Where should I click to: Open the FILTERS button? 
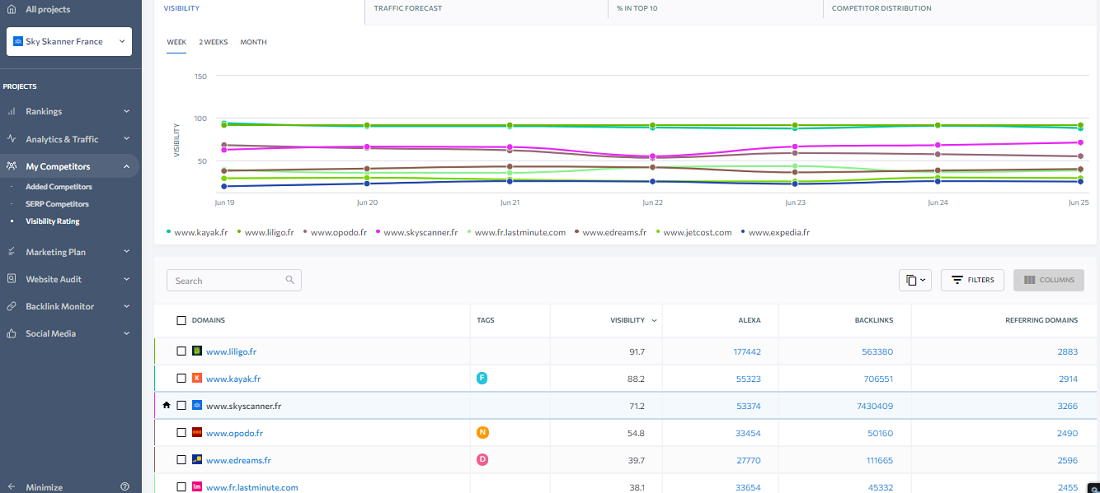pos(972,280)
